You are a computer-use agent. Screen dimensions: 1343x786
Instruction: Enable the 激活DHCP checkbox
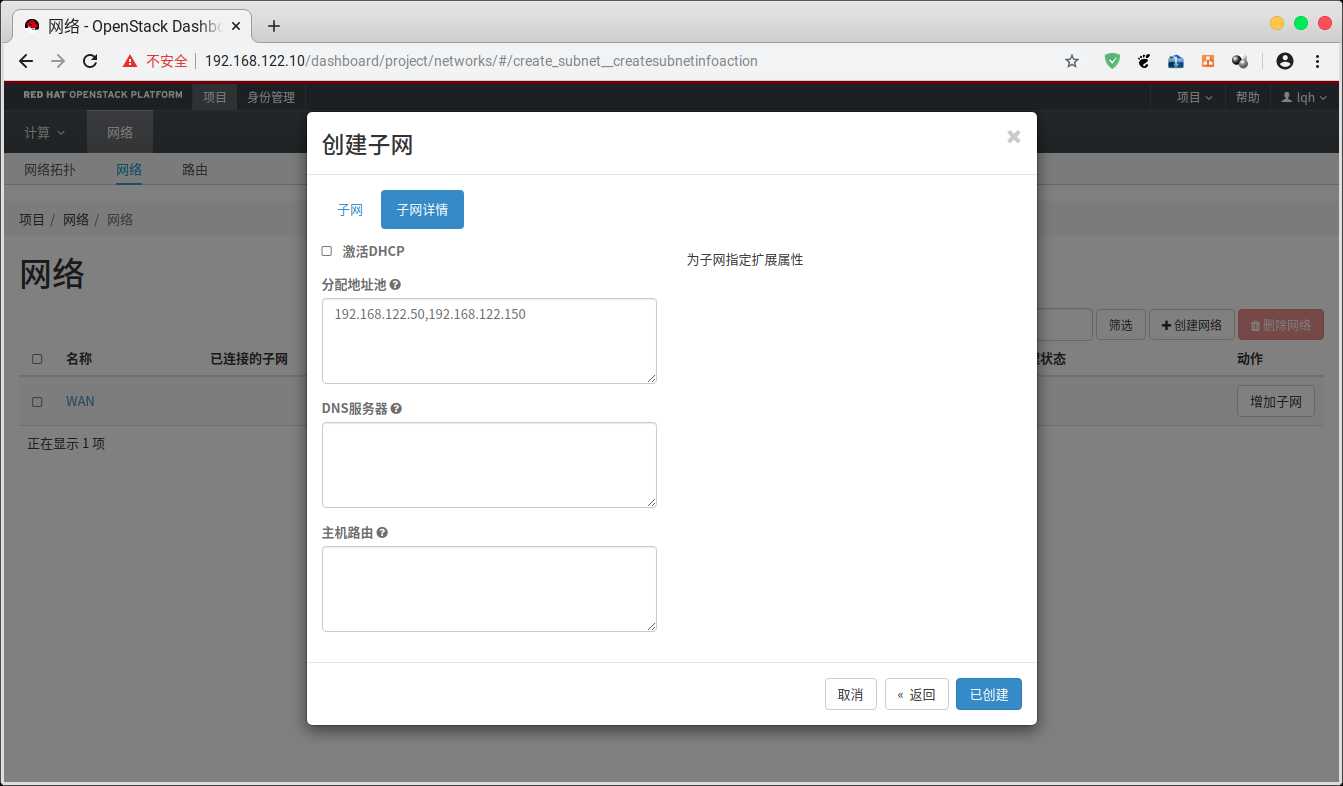(x=327, y=251)
